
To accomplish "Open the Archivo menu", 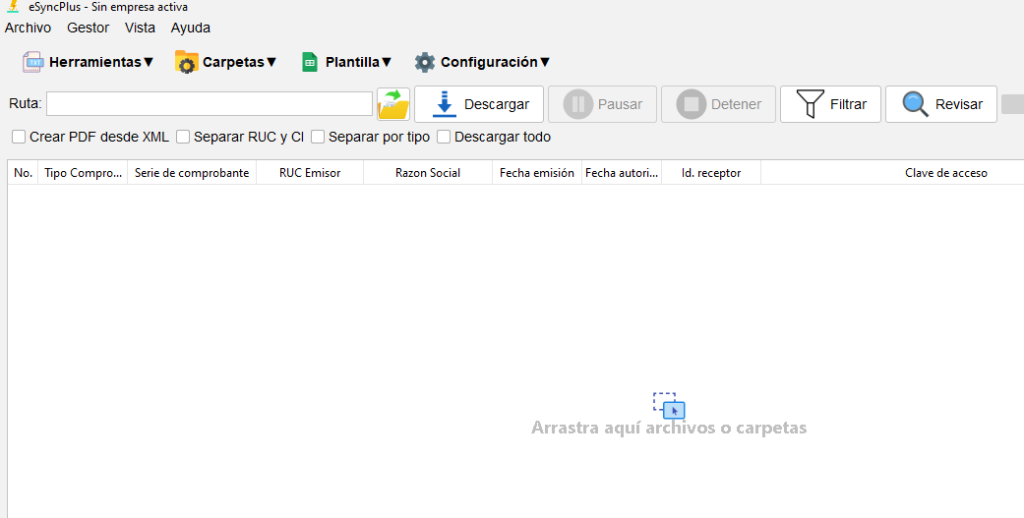I will 27,28.
